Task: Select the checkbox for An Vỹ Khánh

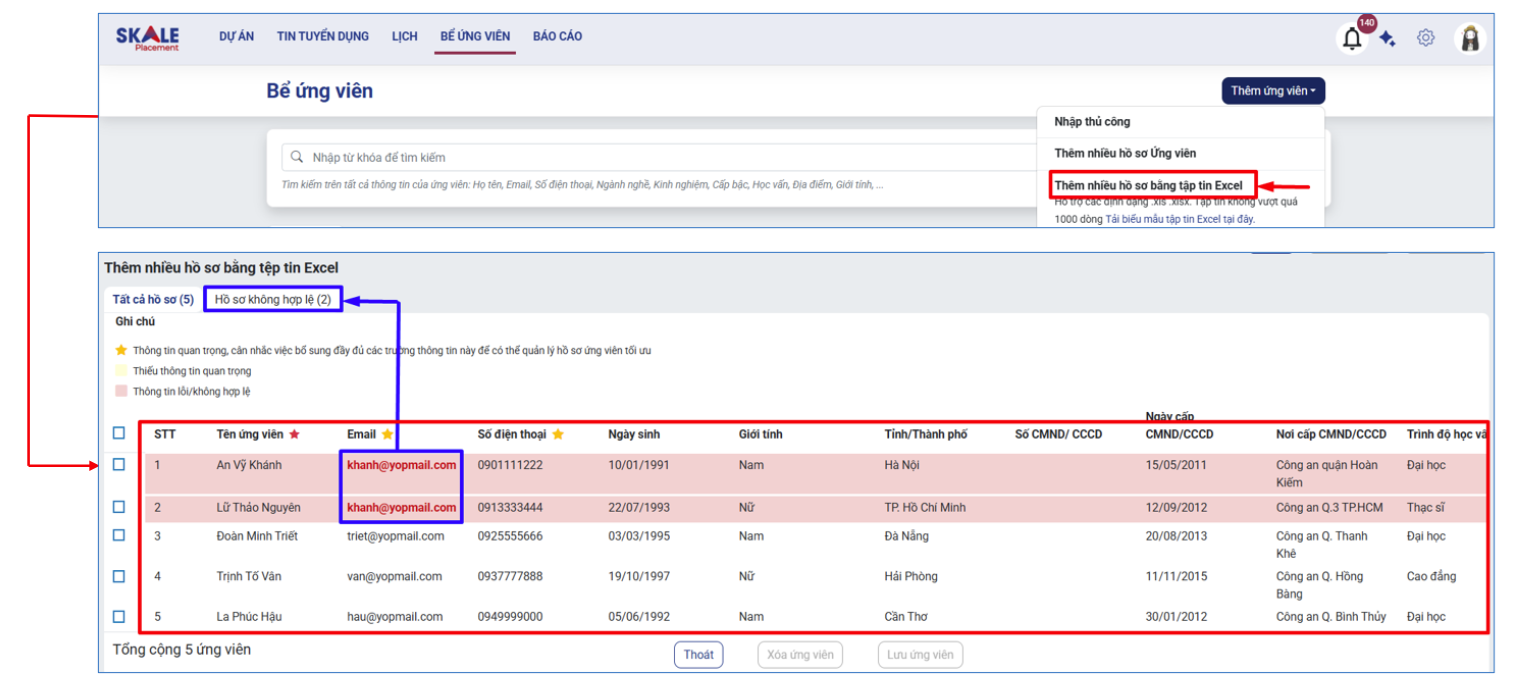Action: [x=119, y=464]
